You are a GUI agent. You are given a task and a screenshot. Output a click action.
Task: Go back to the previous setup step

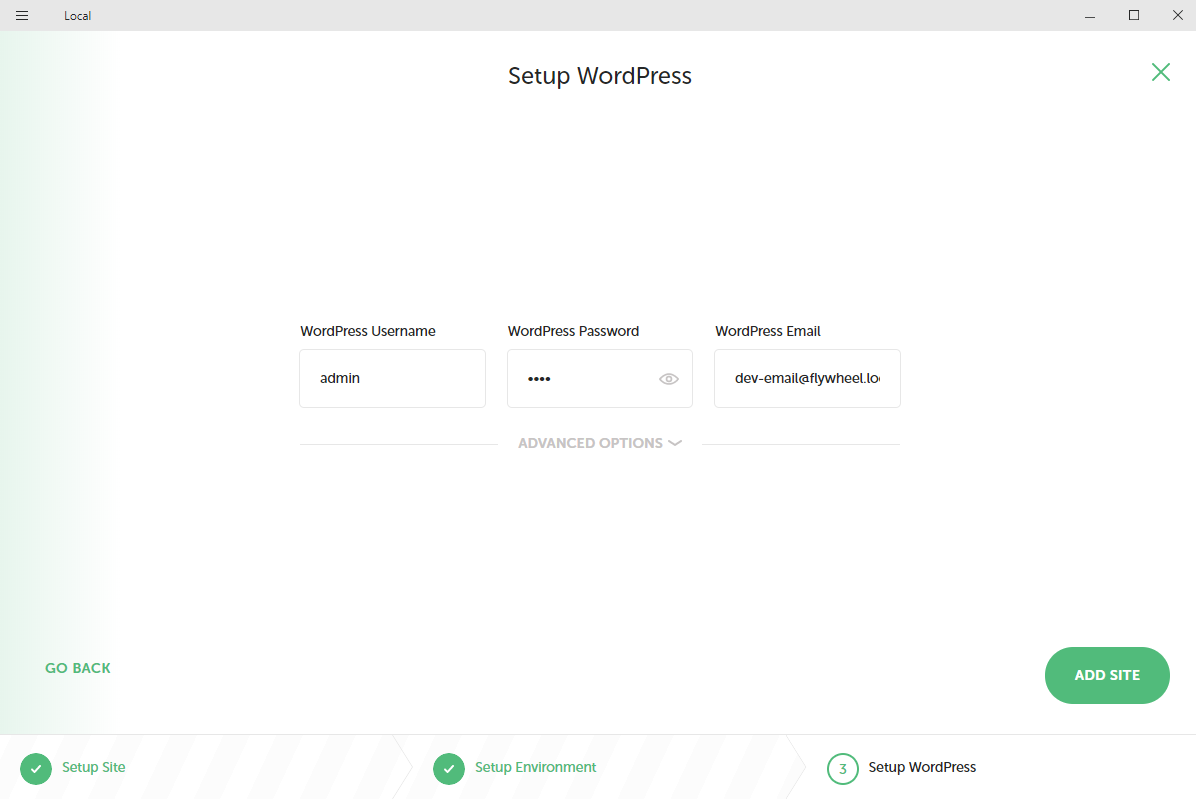pos(78,668)
